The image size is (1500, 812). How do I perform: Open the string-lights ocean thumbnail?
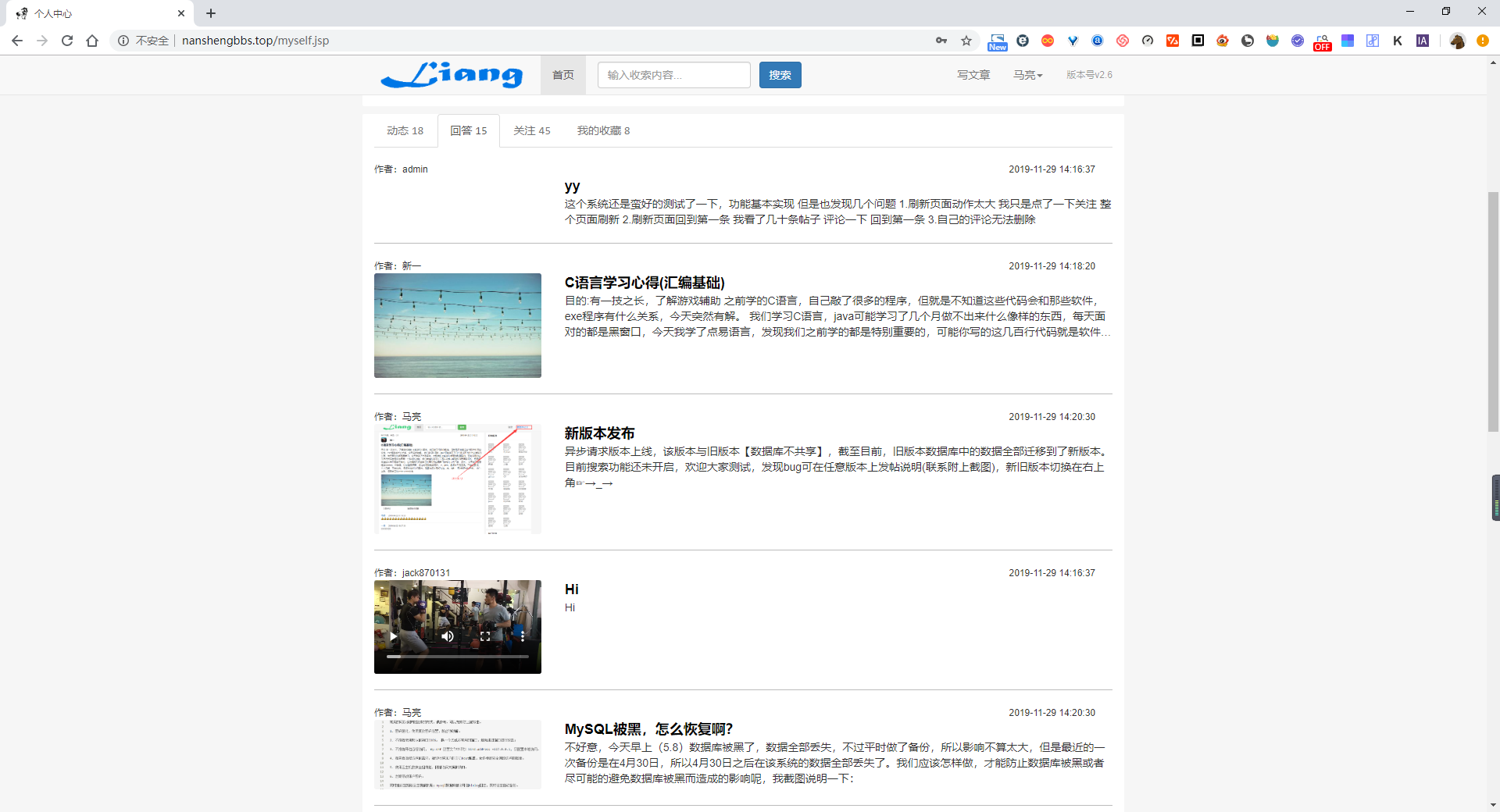pos(458,326)
